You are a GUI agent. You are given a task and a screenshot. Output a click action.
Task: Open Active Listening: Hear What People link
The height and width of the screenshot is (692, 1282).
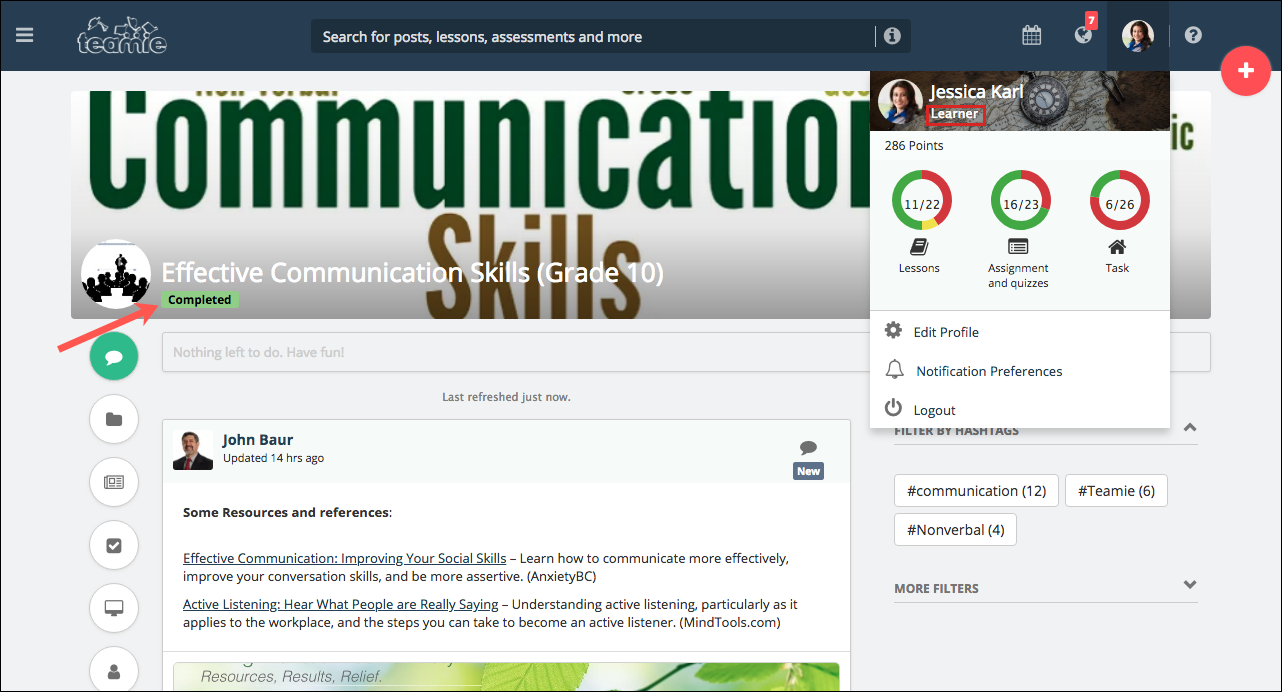tap(341, 604)
